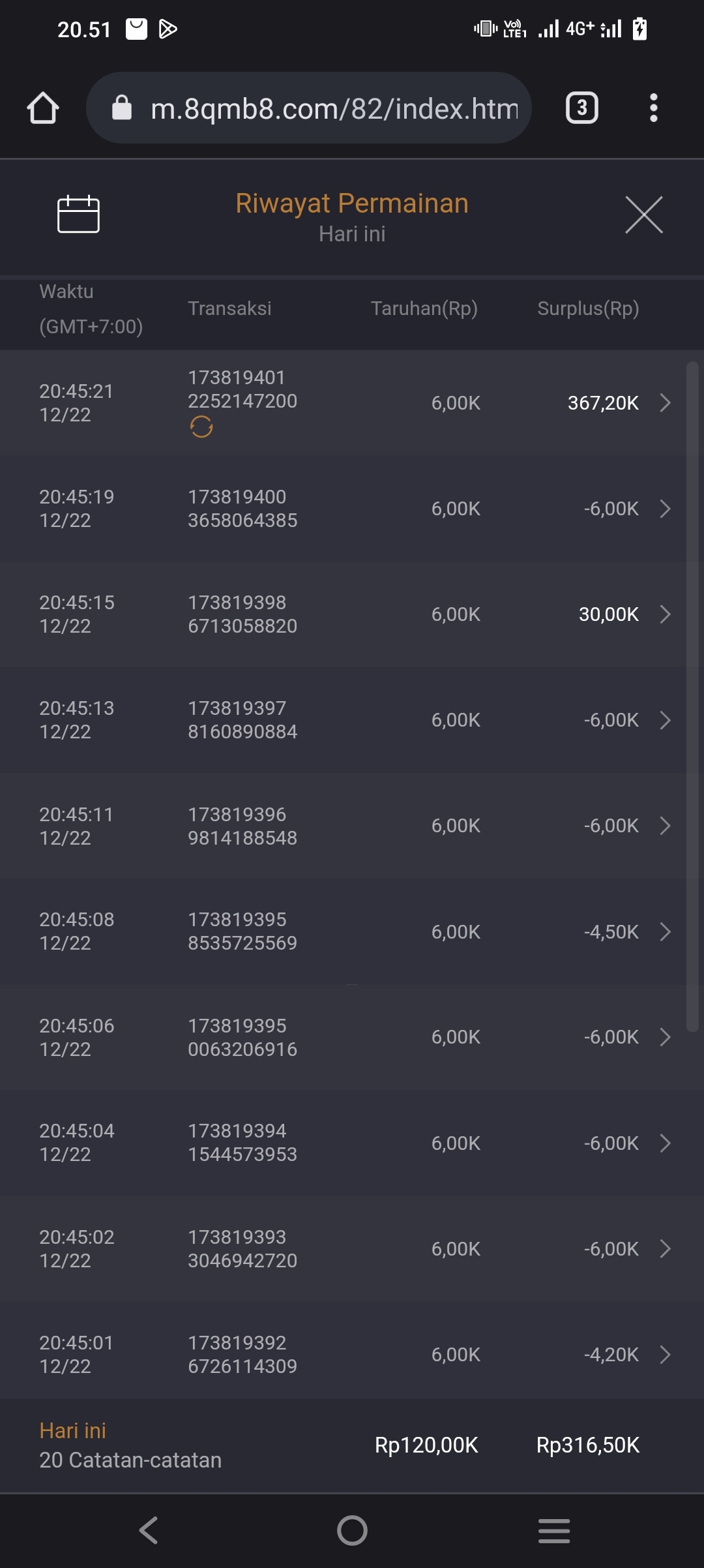Open the browser tab switcher showing 3

tap(581, 108)
